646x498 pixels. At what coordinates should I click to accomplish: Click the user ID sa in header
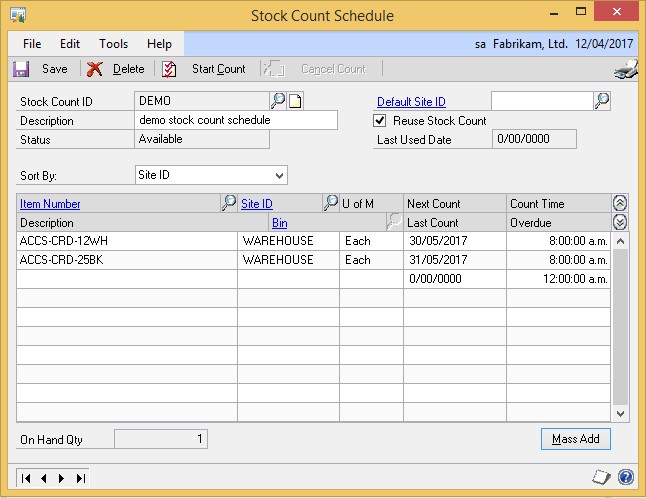480,44
